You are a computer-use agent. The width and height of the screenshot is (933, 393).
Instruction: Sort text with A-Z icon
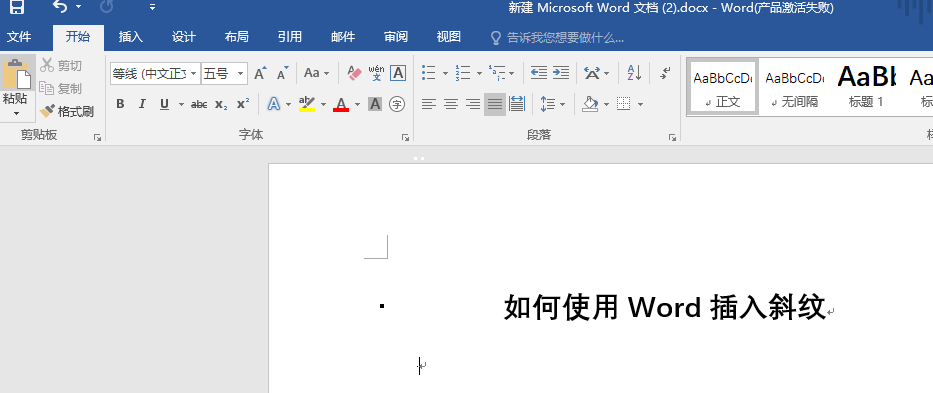point(634,73)
